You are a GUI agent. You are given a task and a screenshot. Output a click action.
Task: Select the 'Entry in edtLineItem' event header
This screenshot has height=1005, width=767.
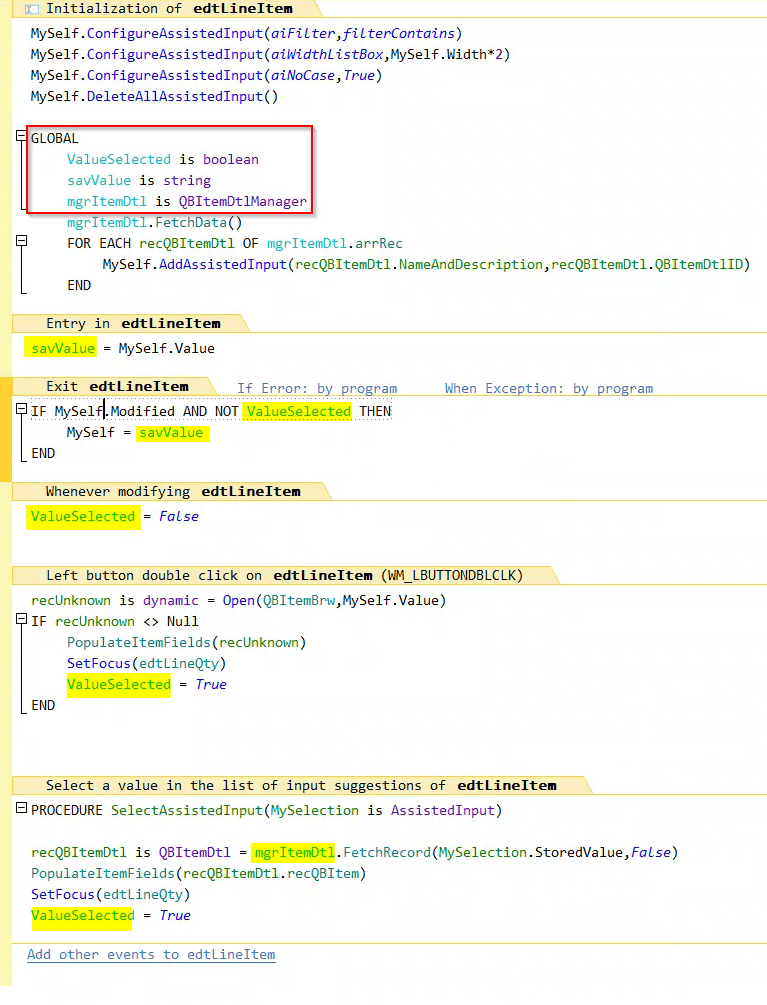point(132,323)
